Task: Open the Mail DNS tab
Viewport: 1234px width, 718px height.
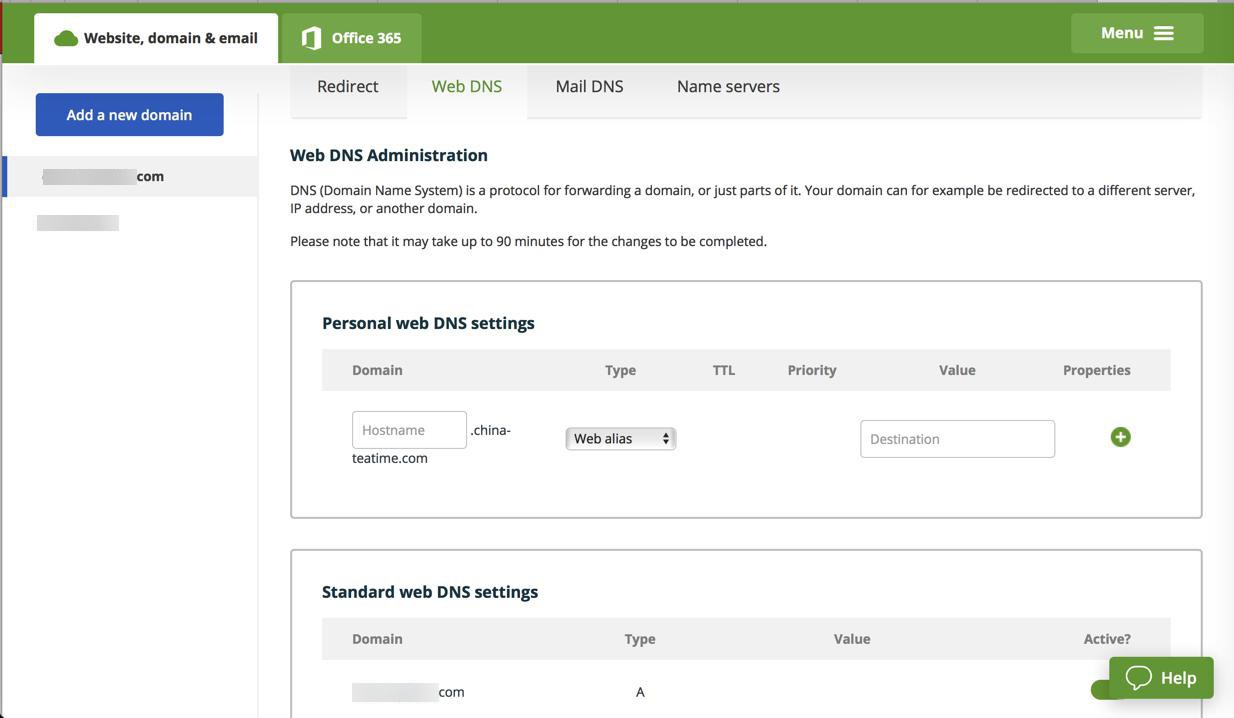Action: pyautogui.click(x=589, y=86)
